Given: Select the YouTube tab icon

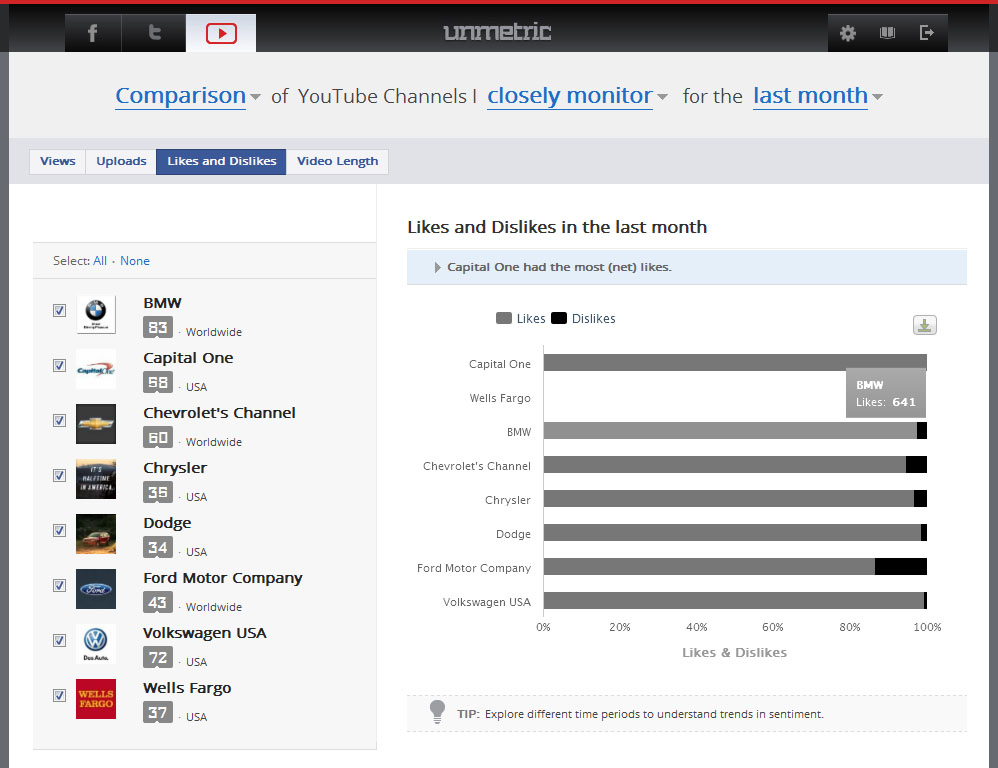Looking at the screenshot, I should click(x=221, y=33).
